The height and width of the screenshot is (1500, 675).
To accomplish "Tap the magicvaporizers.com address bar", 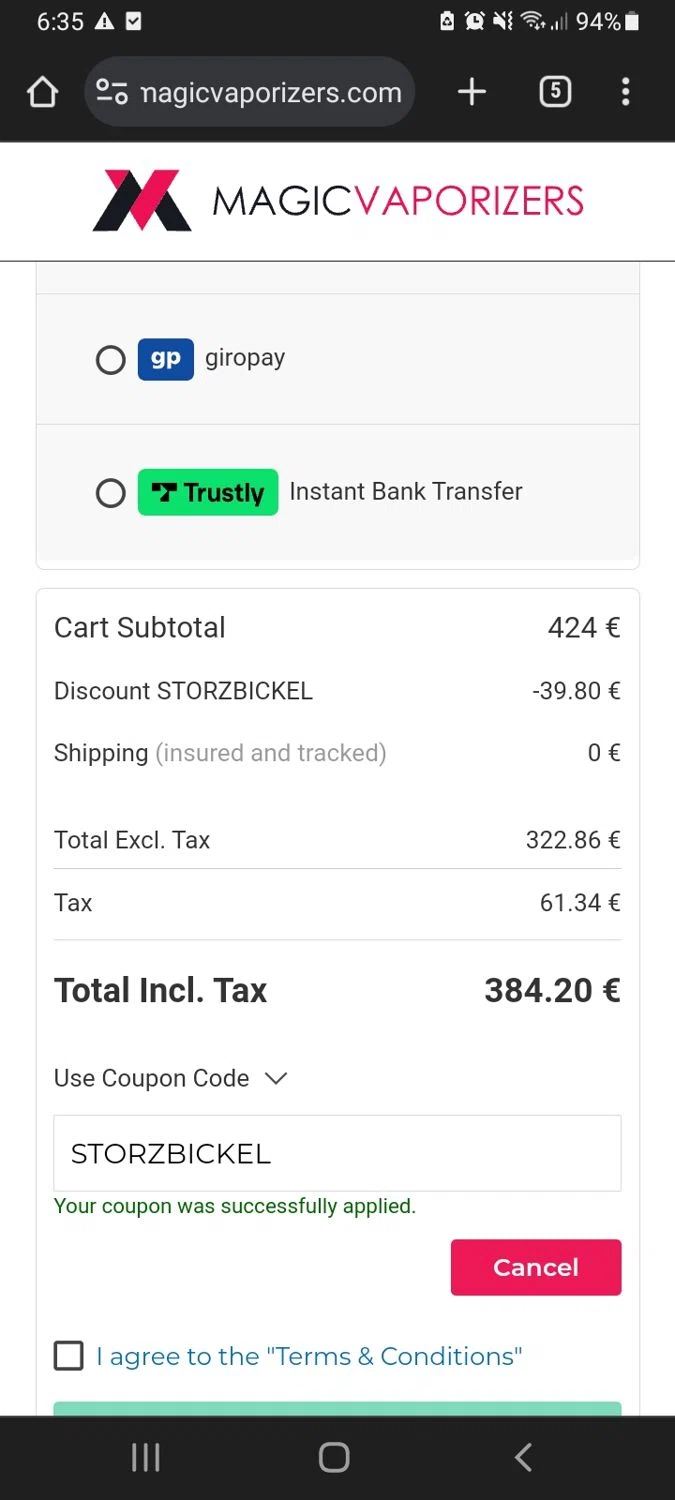I will [x=250, y=93].
